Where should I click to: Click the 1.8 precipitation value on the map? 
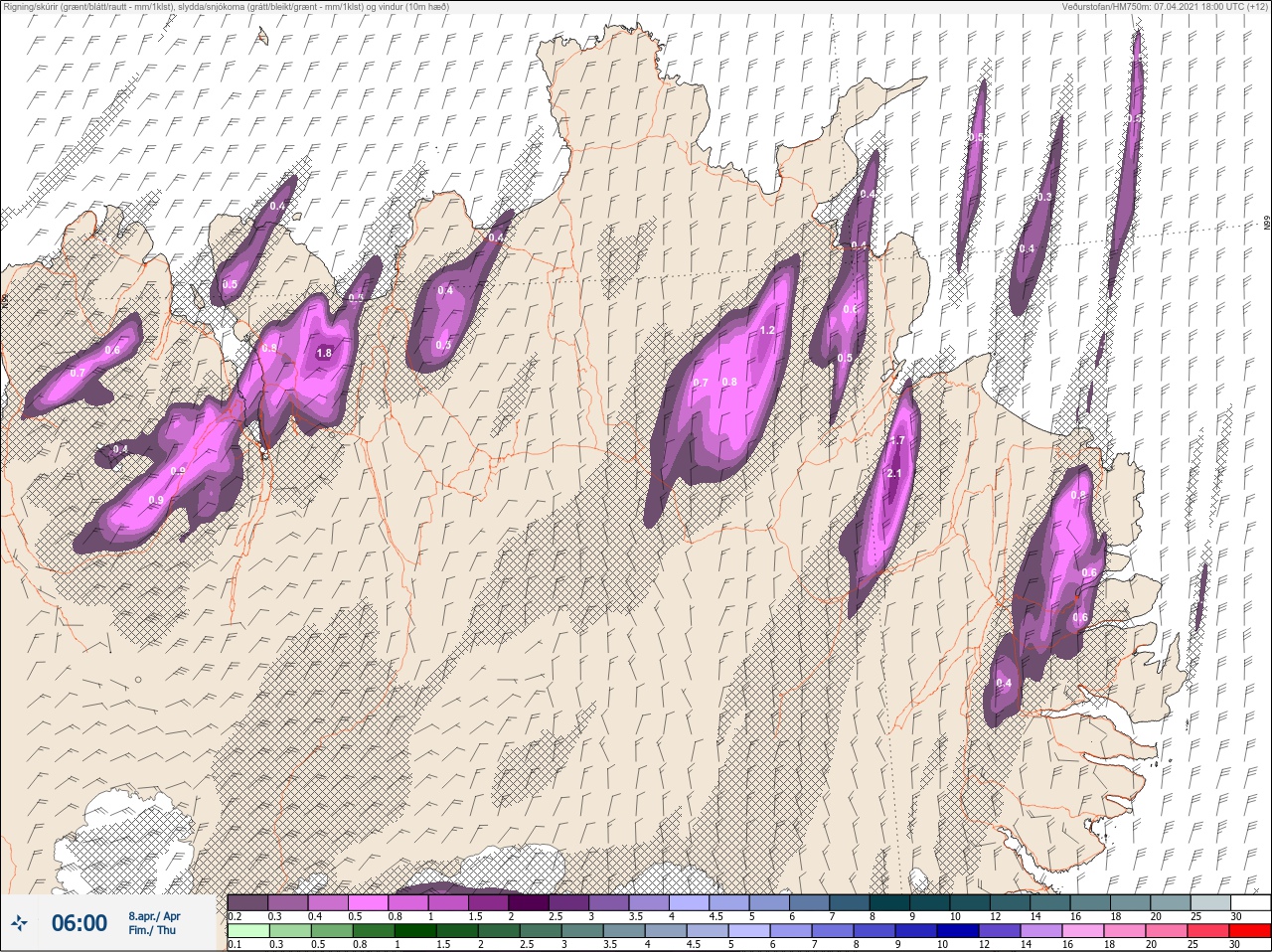pyautogui.click(x=324, y=353)
